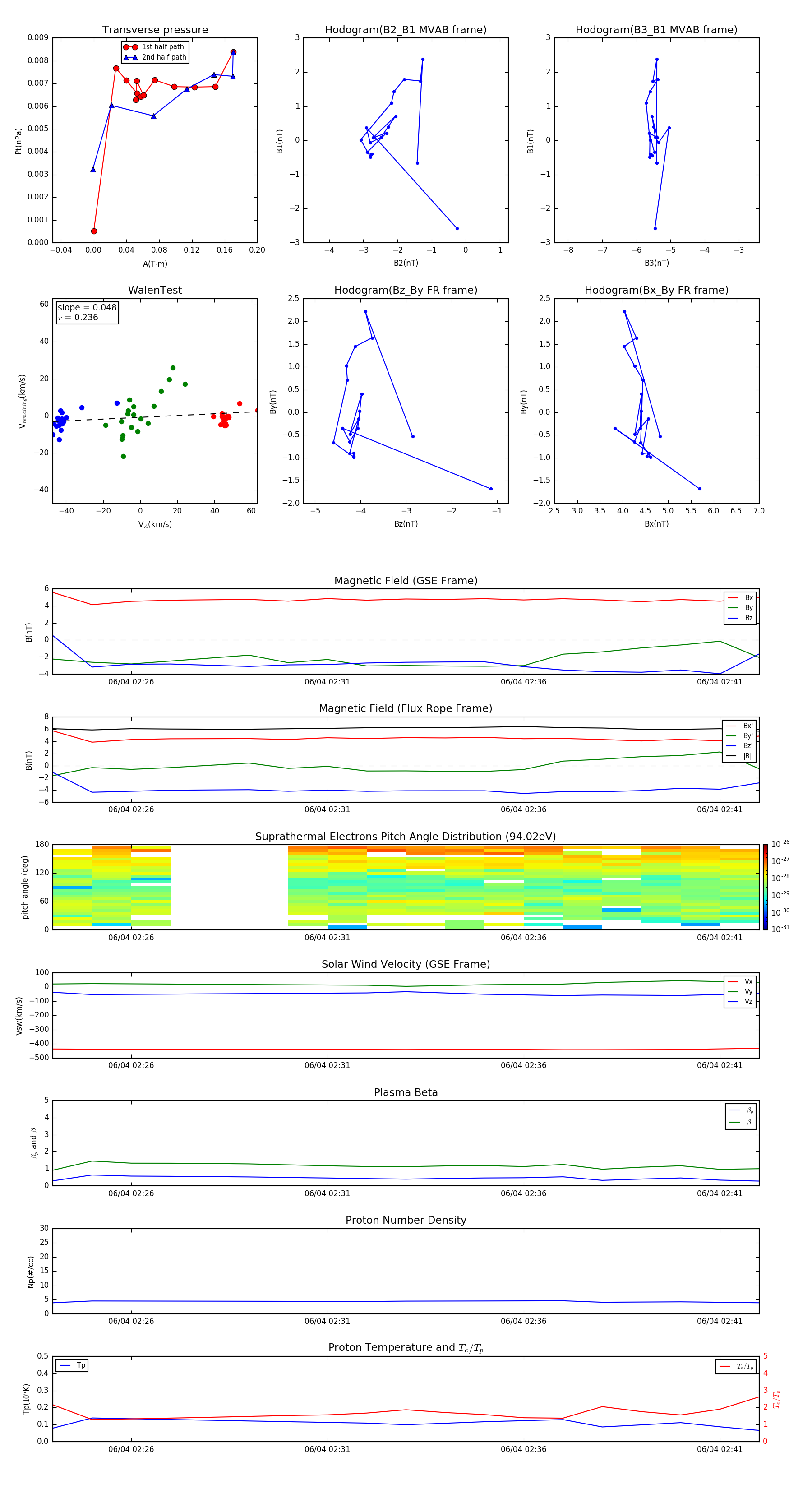Click the "Proton Number Density" title

405,1220
